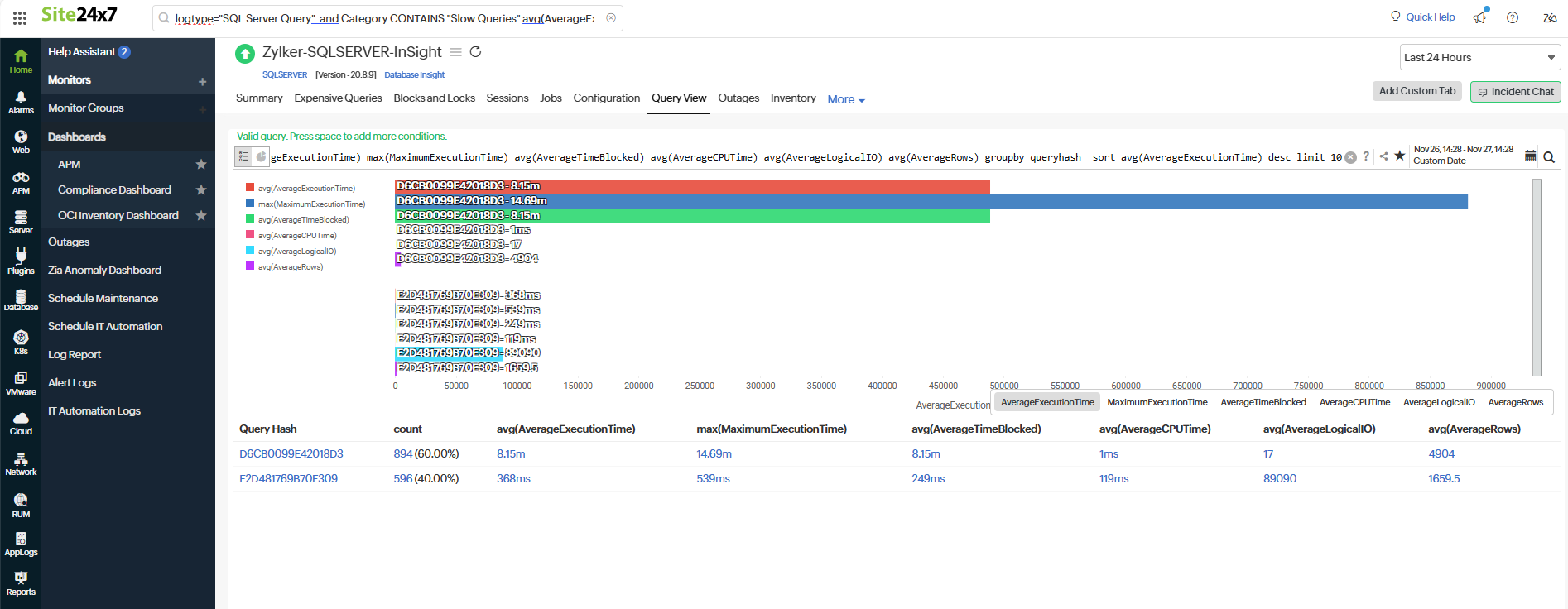Toggle avg(AverageCPUTime) legend series
This screenshot has height=609, width=1568.
291,235
